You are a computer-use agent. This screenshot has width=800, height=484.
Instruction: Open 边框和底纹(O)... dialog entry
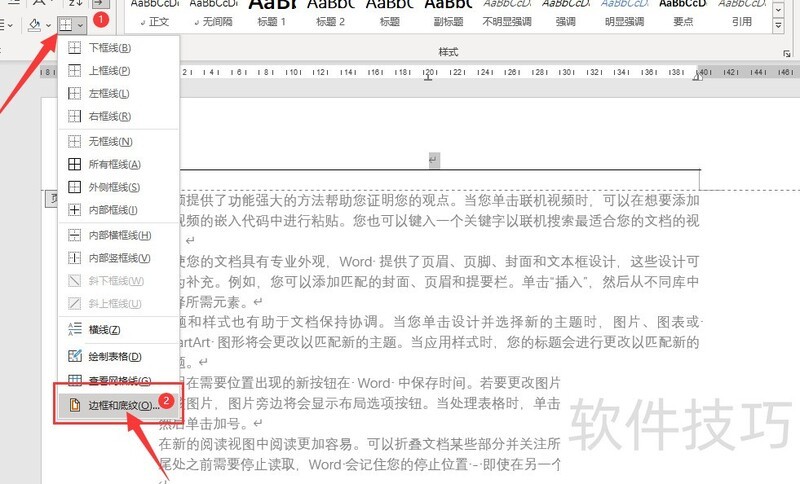pyautogui.click(x=117, y=405)
